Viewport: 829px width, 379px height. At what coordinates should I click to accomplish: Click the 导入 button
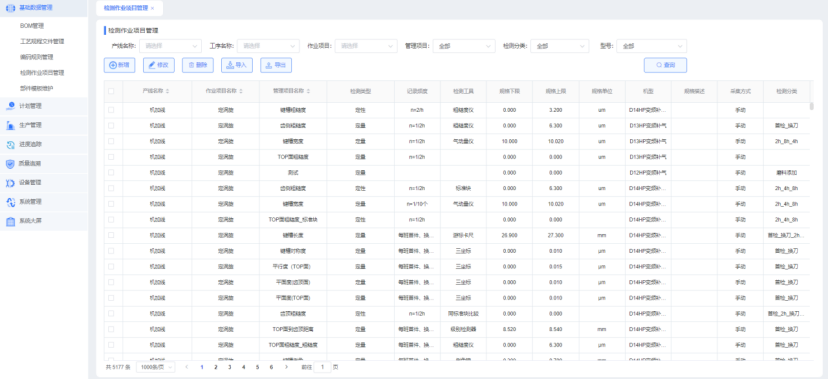(x=237, y=65)
